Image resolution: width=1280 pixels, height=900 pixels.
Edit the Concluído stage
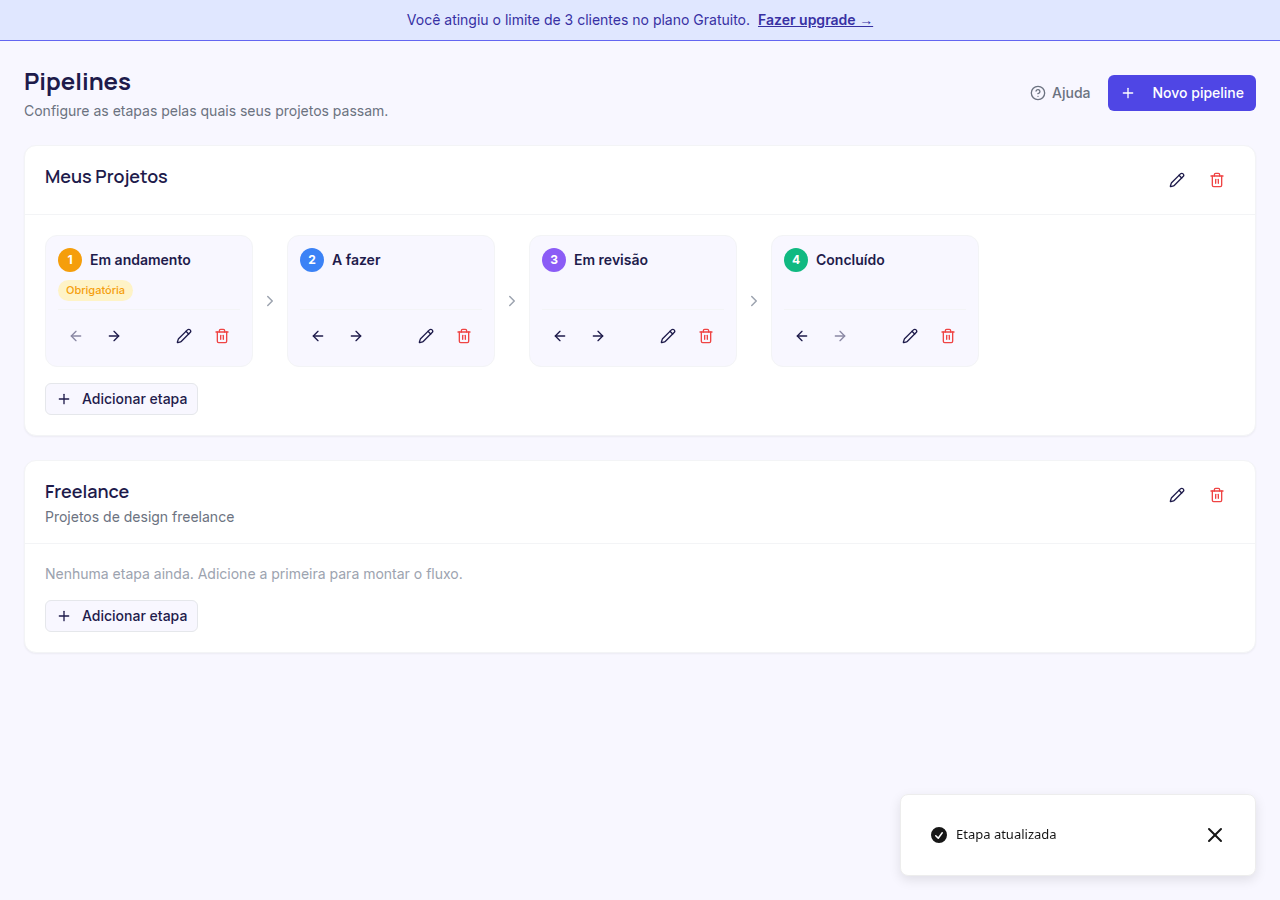click(910, 336)
